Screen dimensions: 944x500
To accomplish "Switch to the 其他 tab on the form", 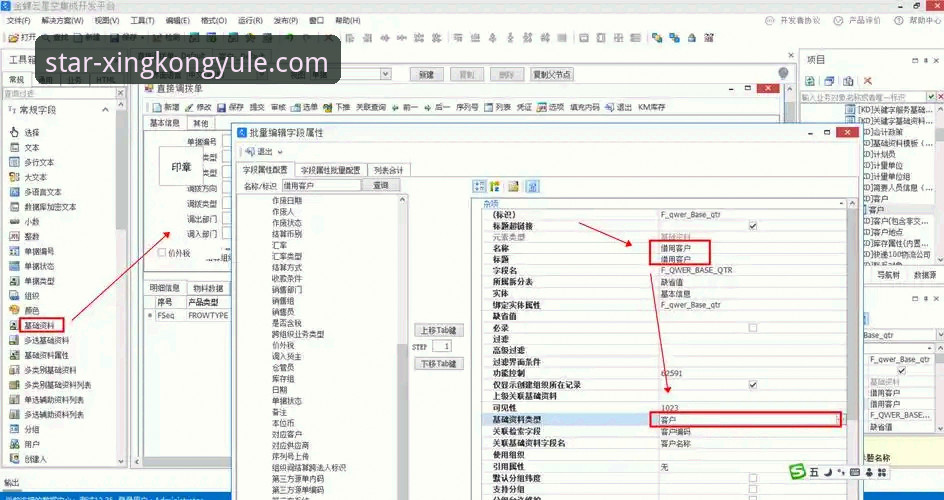I will pos(200,123).
